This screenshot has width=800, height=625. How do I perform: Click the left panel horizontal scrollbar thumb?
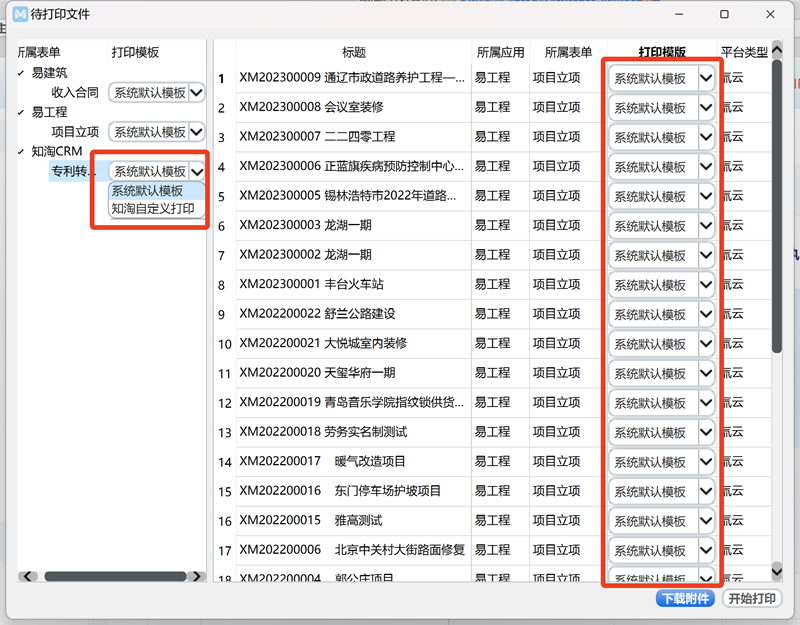[115, 577]
